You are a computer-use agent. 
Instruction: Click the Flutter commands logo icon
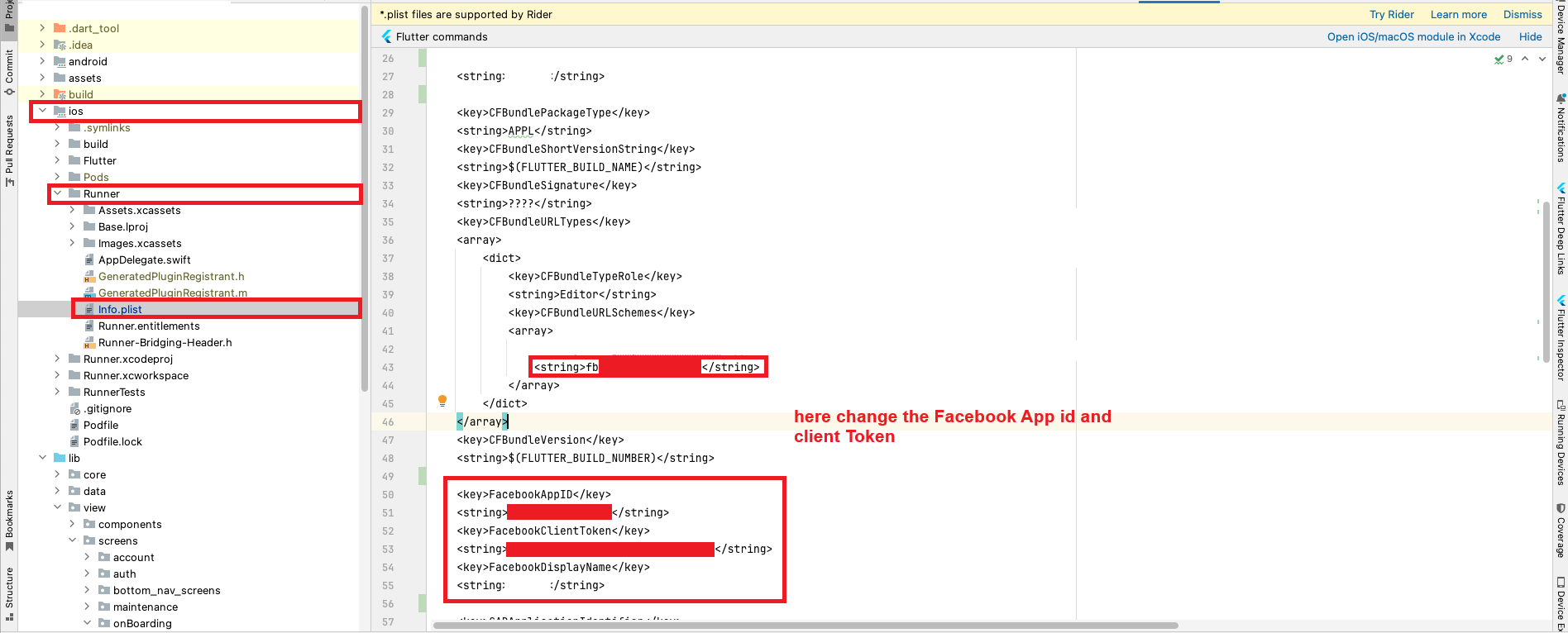click(x=386, y=36)
